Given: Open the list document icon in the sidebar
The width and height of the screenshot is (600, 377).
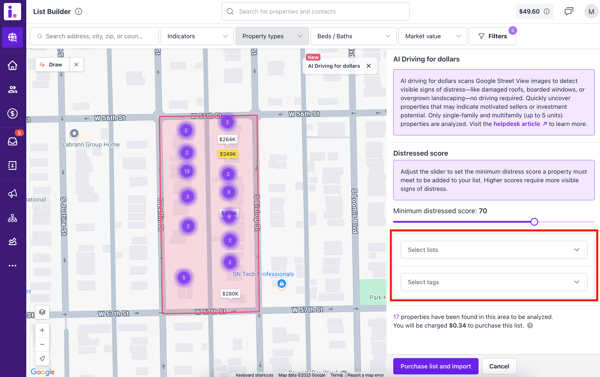Looking at the screenshot, I should (12, 165).
